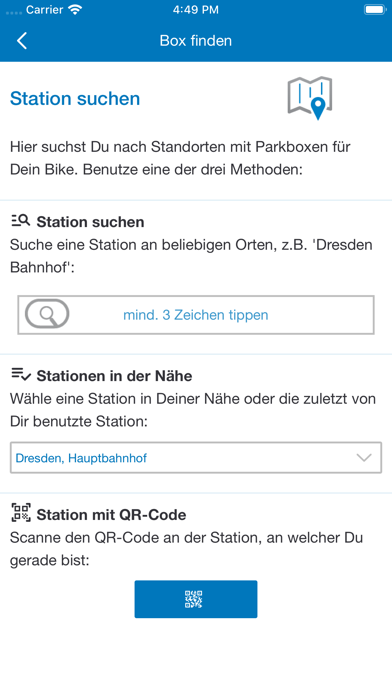
Task: Tap the QR frame icon beside Station mit QR-Code
Action: click(x=21, y=513)
